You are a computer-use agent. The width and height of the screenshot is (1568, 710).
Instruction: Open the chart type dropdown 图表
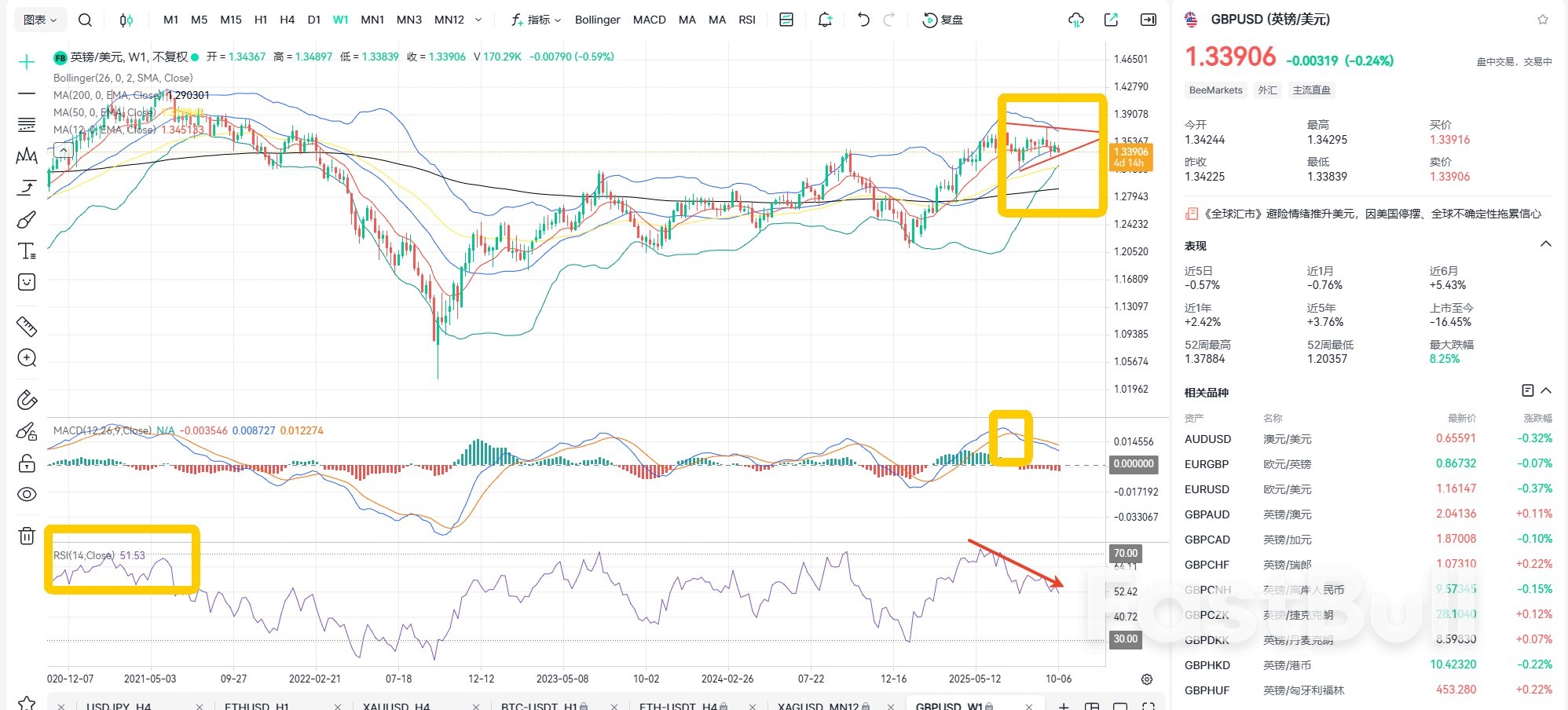click(x=38, y=20)
